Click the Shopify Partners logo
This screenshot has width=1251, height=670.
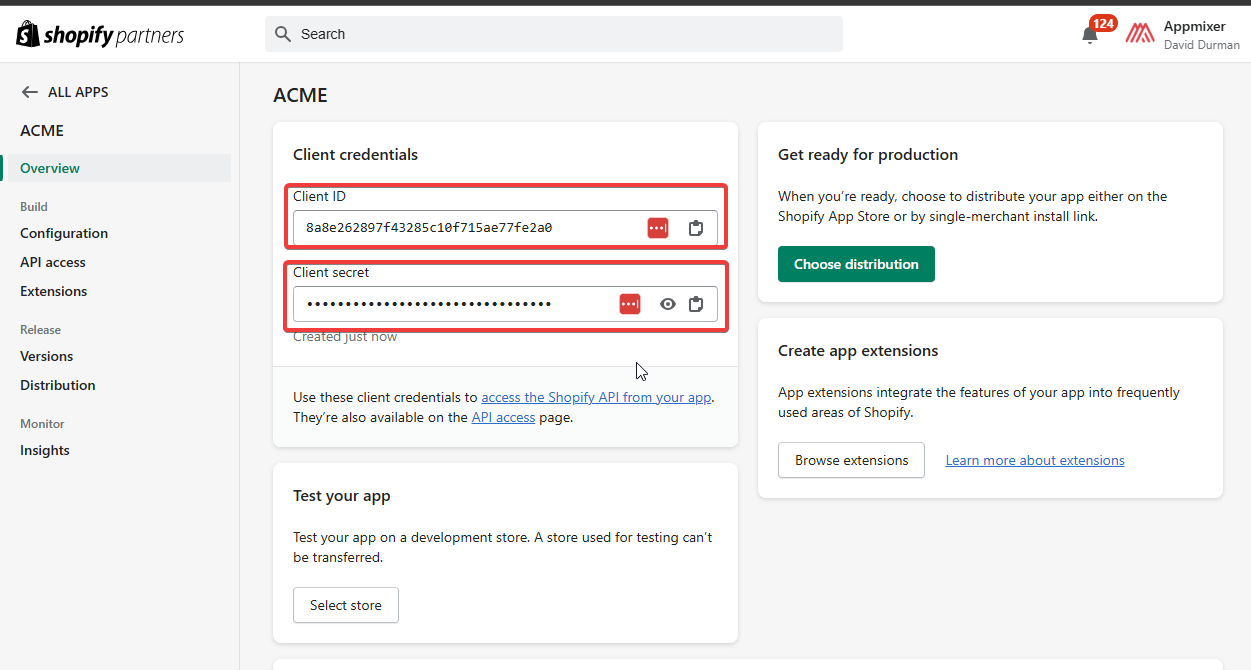(x=100, y=35)
